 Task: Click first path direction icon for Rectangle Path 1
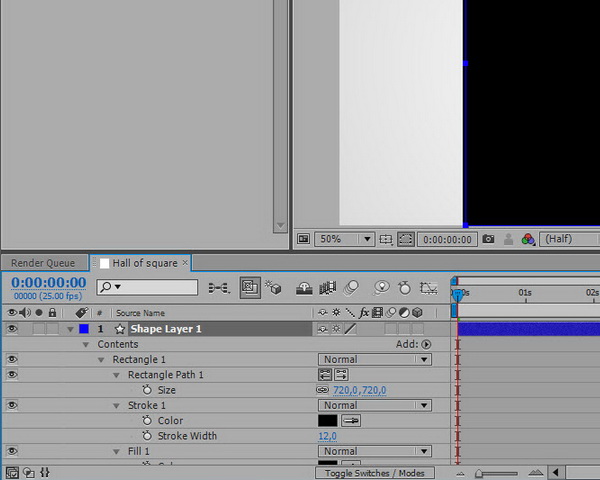(x=325, y=375)
